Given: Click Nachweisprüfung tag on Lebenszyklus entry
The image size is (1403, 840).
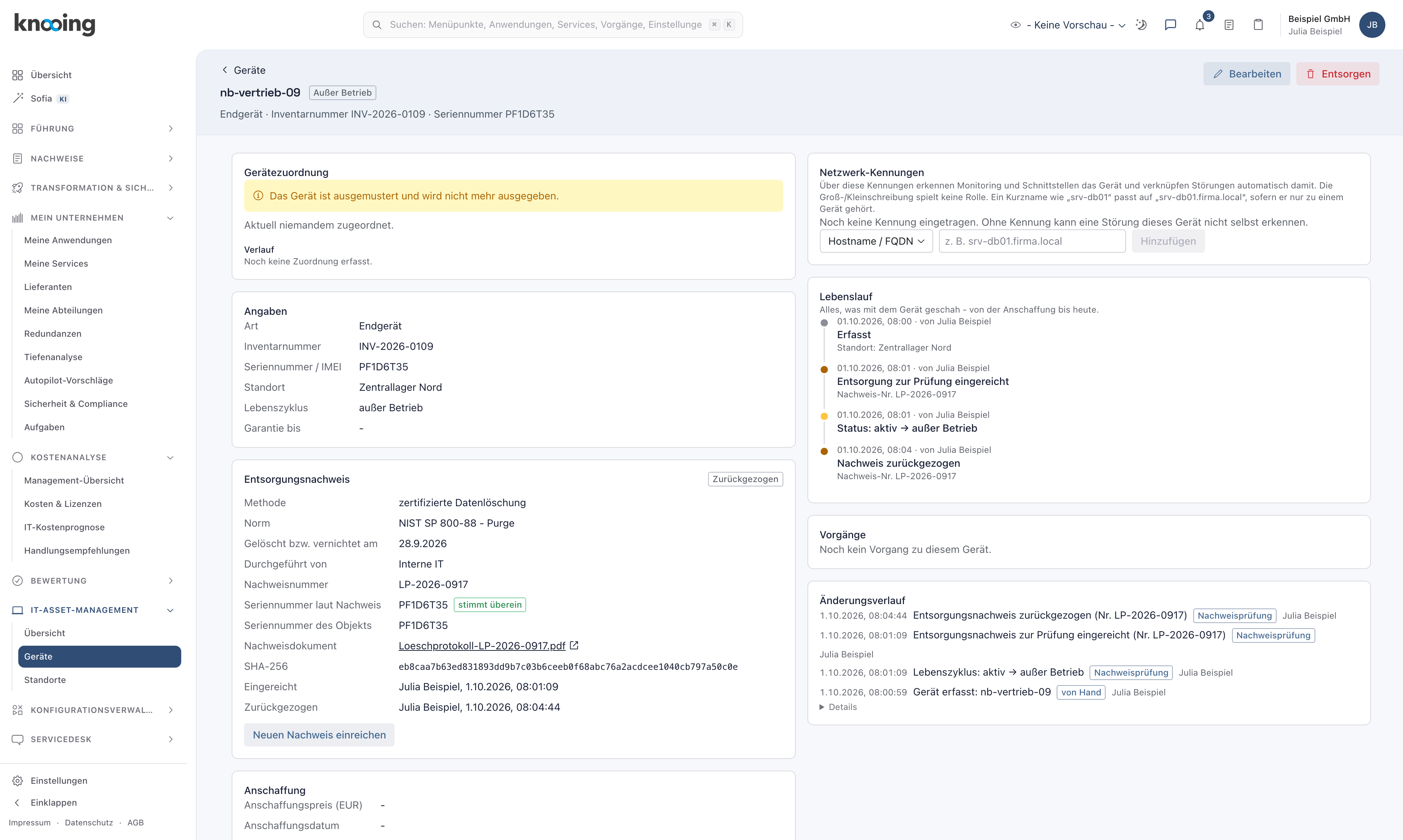Looking at the screenshot, I should (1131, 672).
